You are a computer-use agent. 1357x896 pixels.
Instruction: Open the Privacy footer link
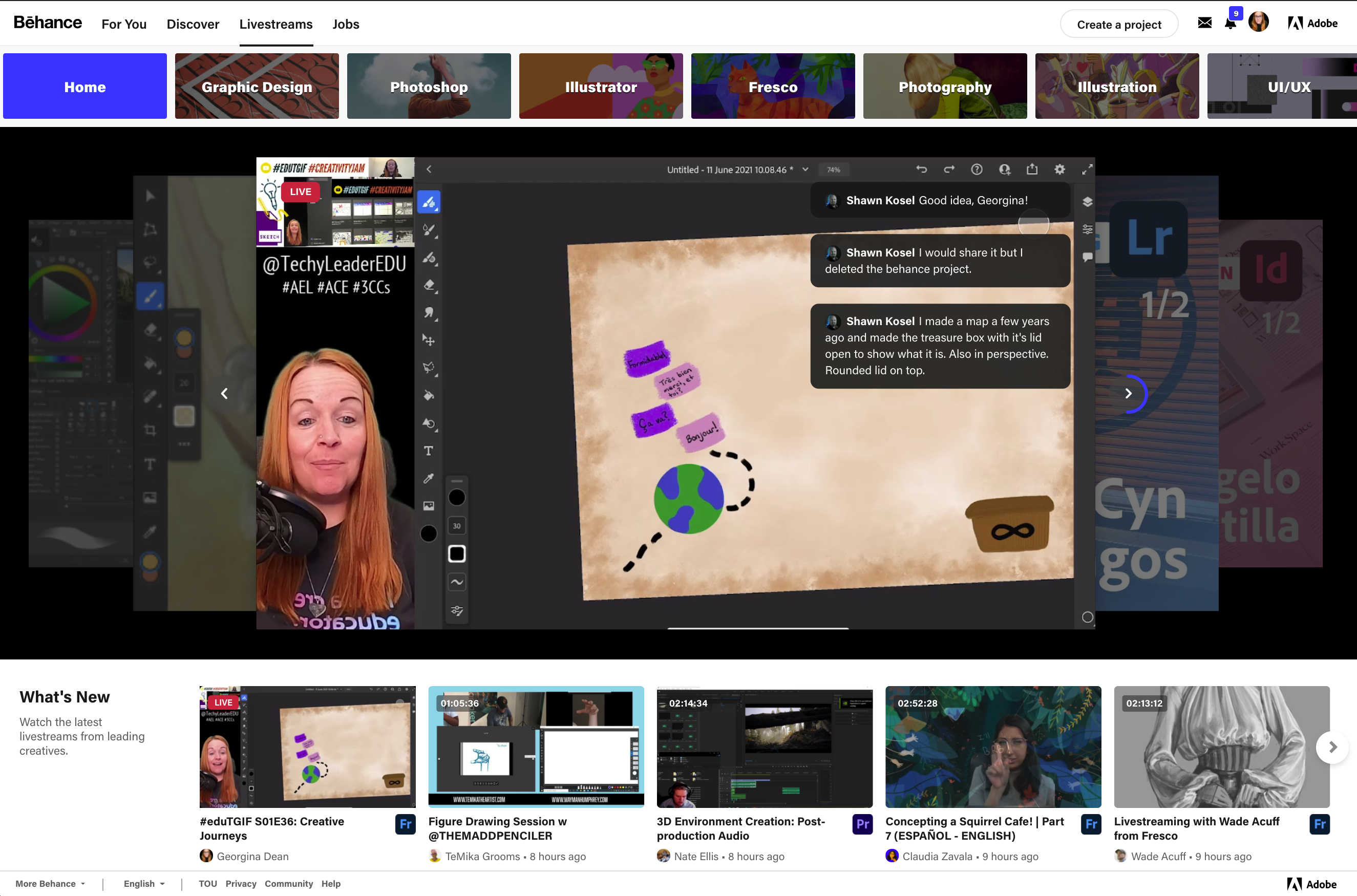[241, 883]
